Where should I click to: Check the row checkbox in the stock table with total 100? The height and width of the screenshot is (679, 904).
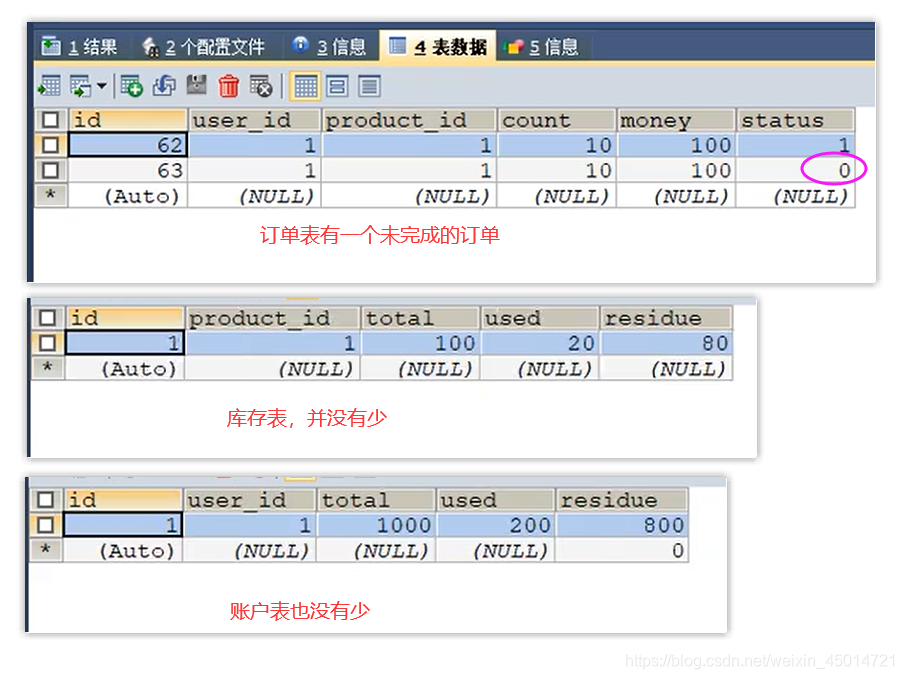(x=47, y=343)
